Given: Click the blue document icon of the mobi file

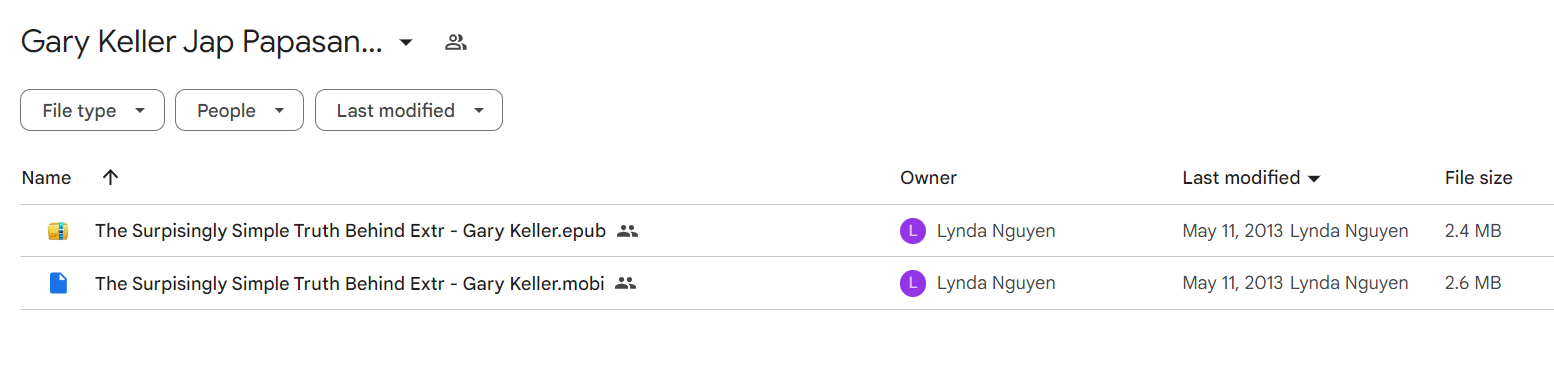Looking at the screenshot, I should [58, 283].
